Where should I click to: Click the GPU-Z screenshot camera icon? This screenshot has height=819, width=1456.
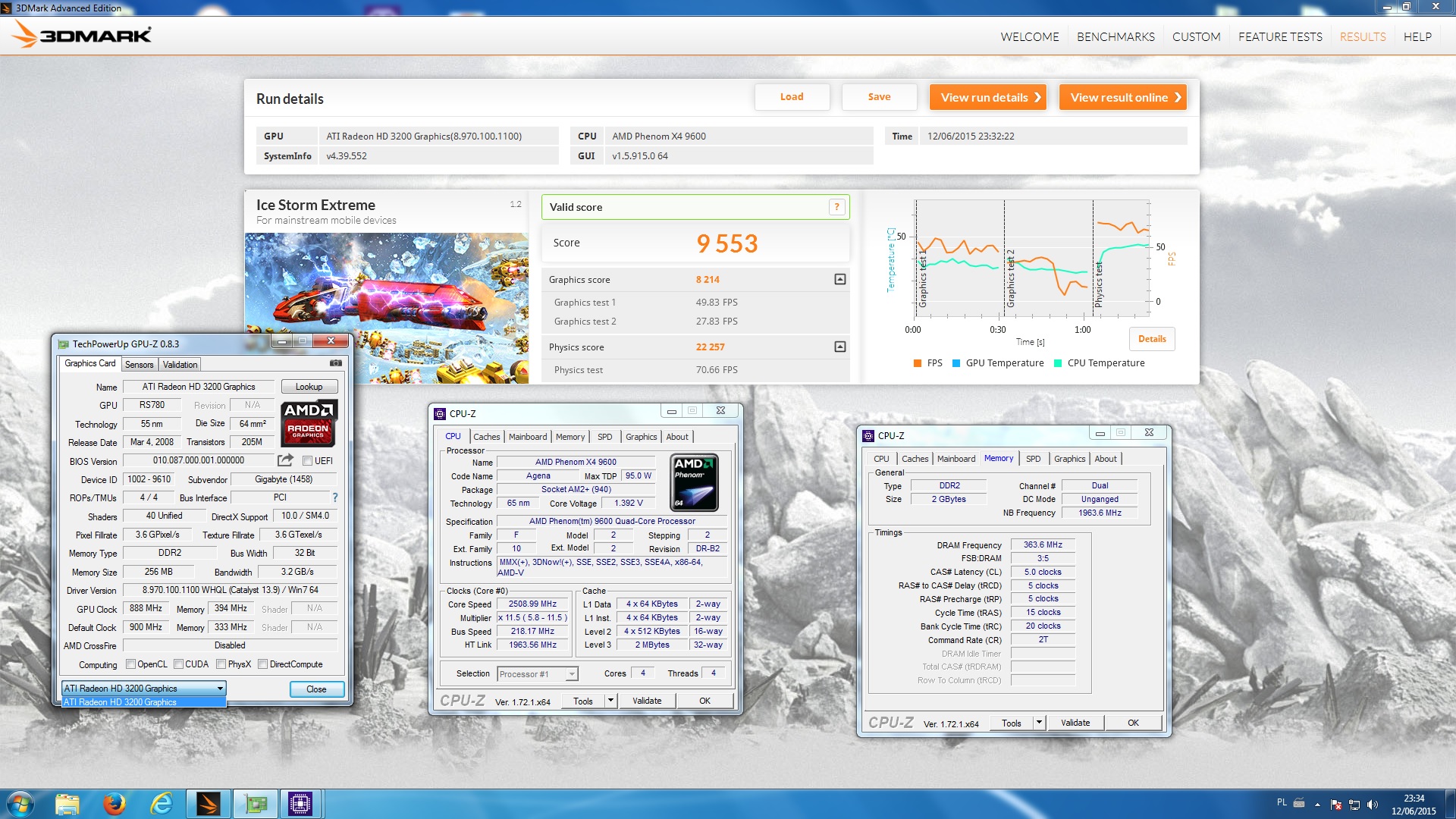(336, 363)
